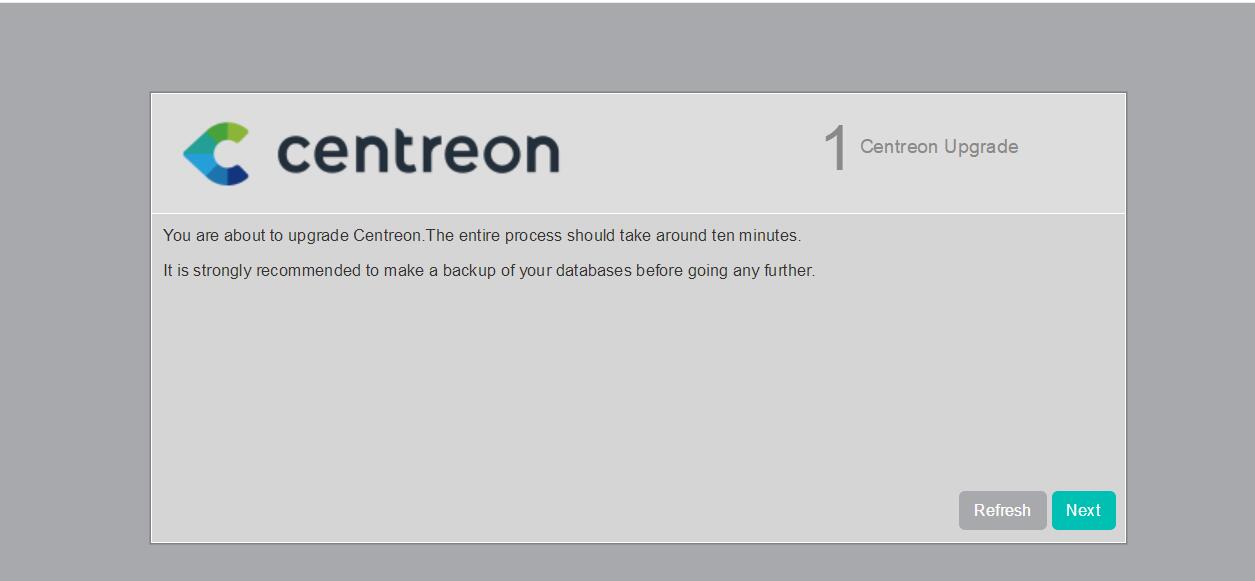Click the header area between logo and step

690,153
